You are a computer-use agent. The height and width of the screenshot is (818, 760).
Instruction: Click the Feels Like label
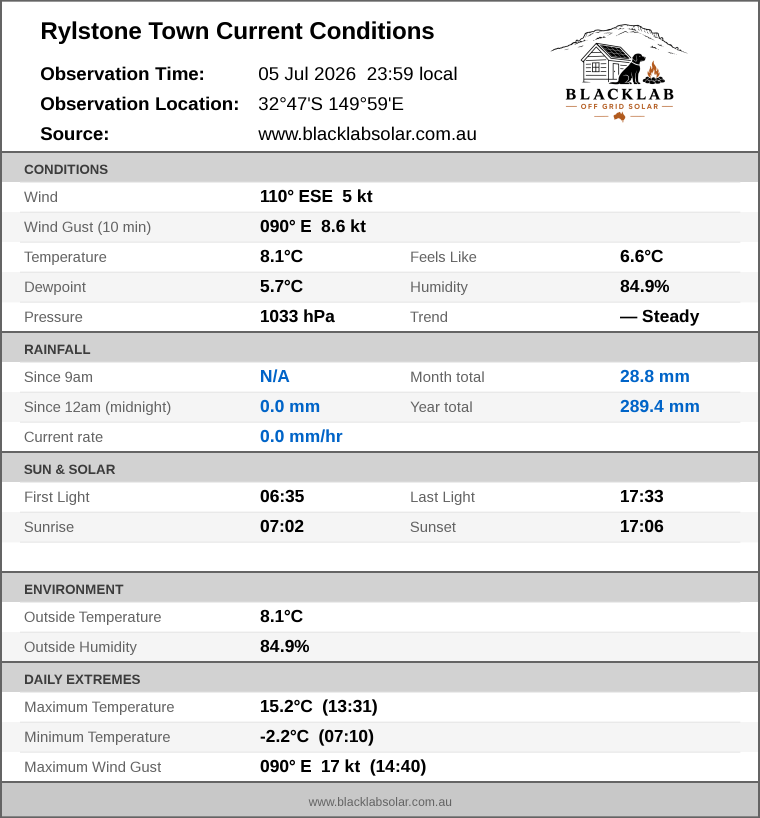(x=443, y=257)
